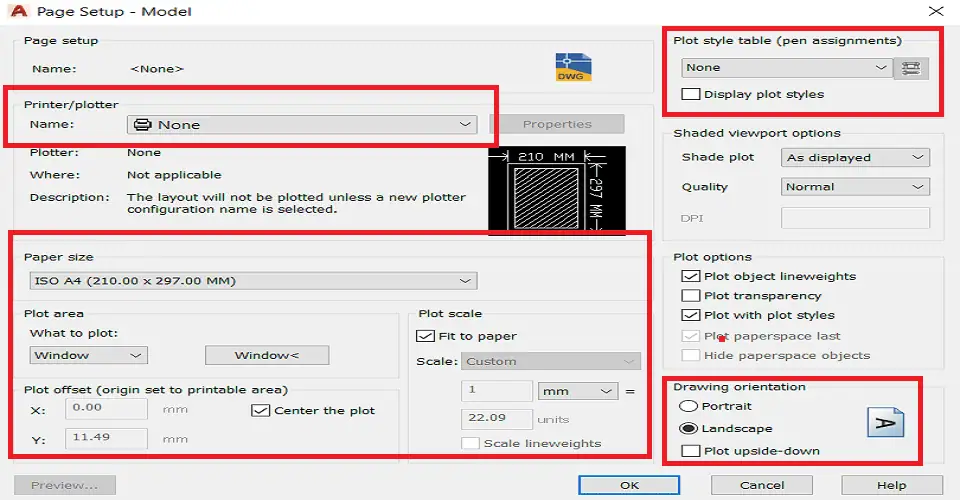Select Landscape orientation
Screen dimensions: 960x500
coord(689,428)
